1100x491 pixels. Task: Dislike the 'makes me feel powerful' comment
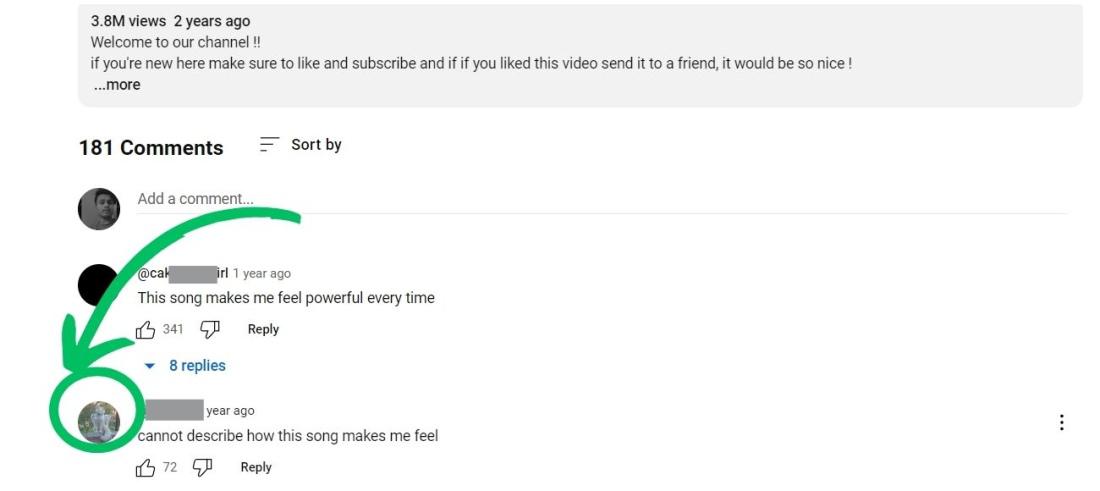210,330
